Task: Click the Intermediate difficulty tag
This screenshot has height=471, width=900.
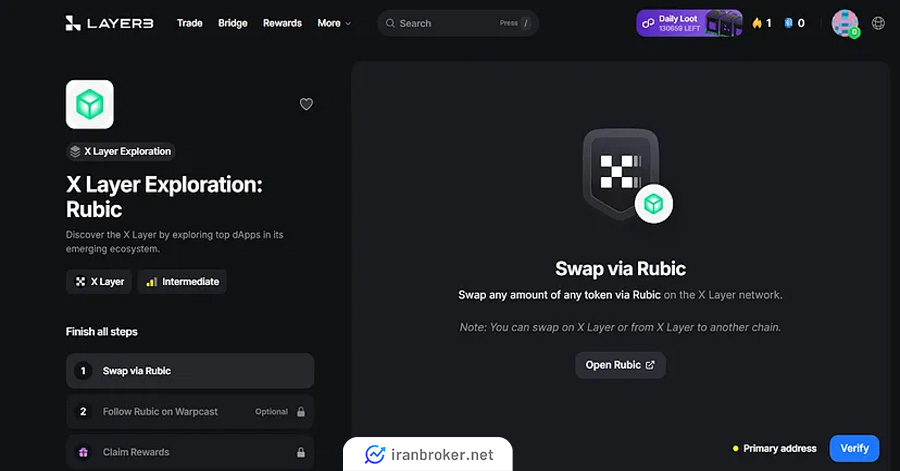Action: click(182, 282)
